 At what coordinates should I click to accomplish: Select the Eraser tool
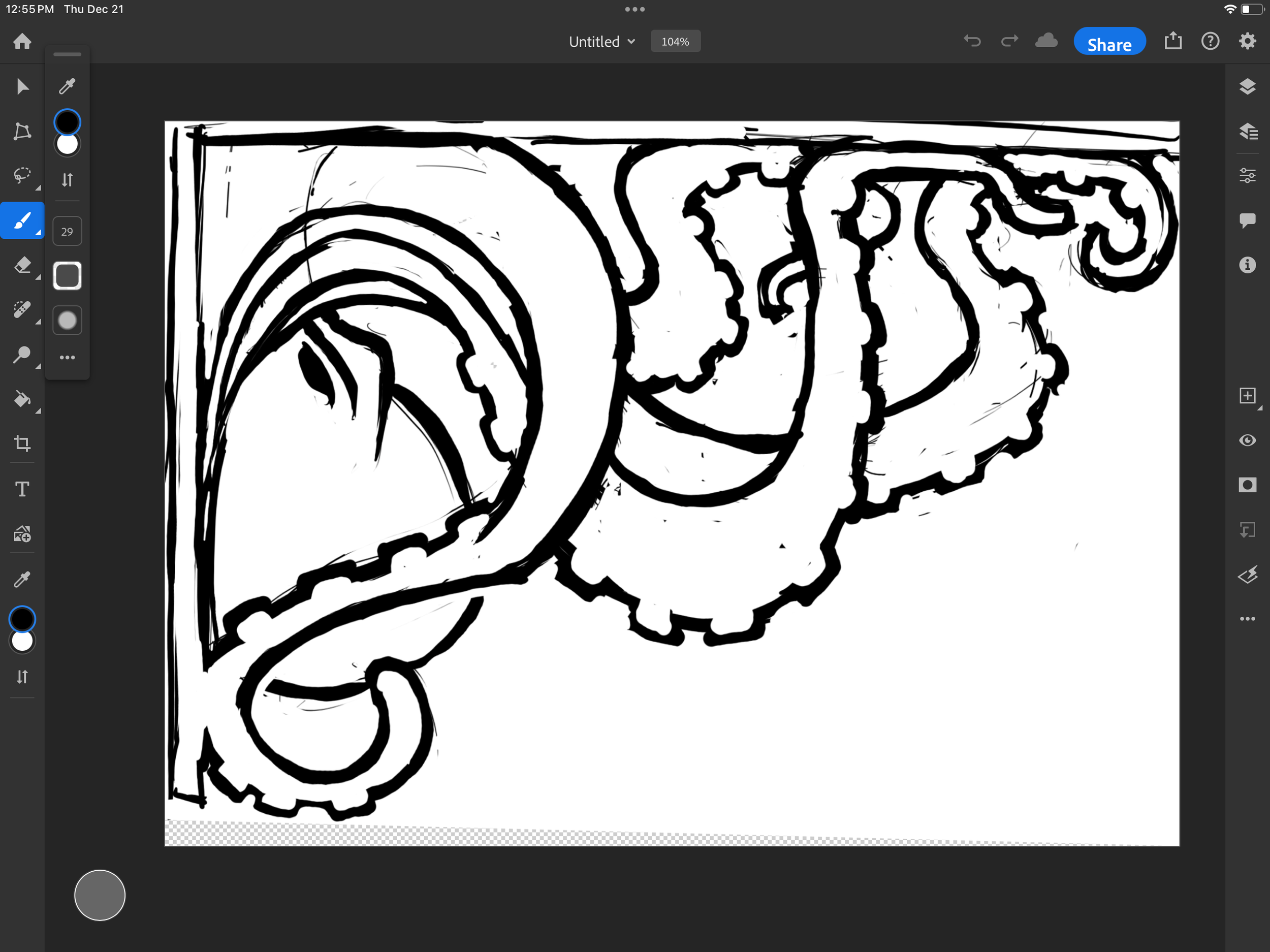(22, 265)
